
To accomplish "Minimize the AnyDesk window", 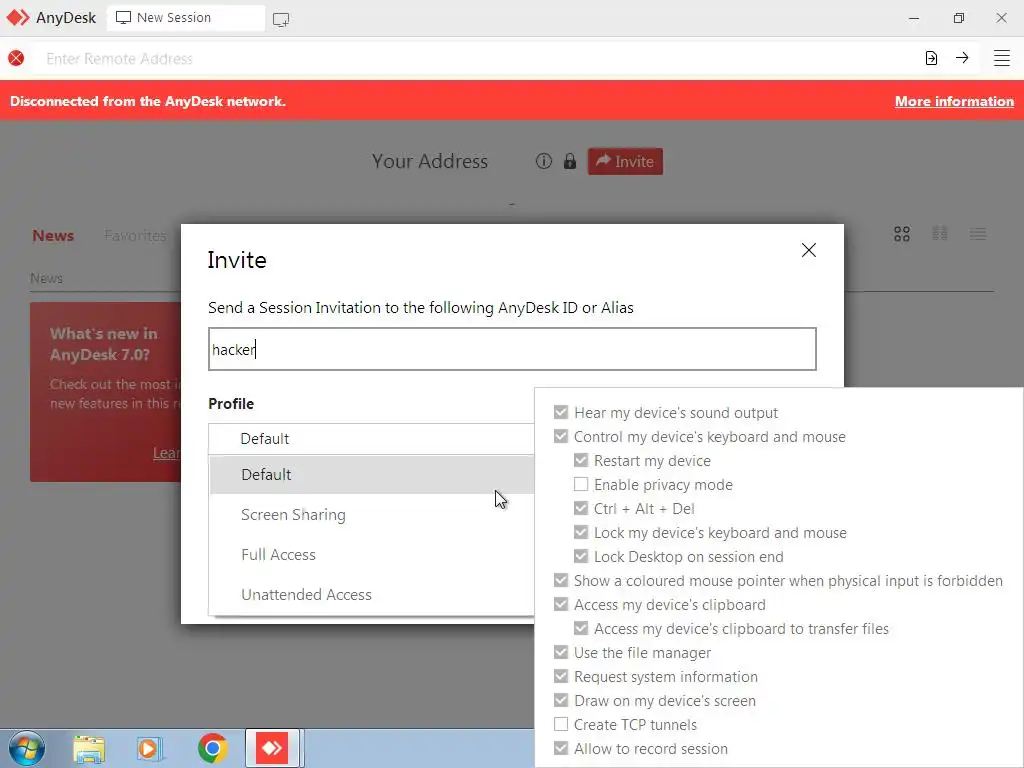I will 914,18.
